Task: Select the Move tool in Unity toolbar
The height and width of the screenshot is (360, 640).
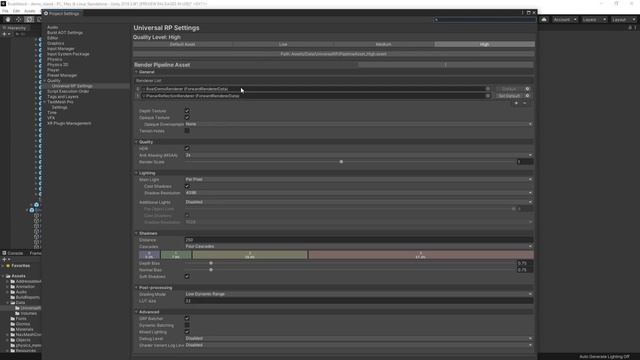Action: point(18,20)
